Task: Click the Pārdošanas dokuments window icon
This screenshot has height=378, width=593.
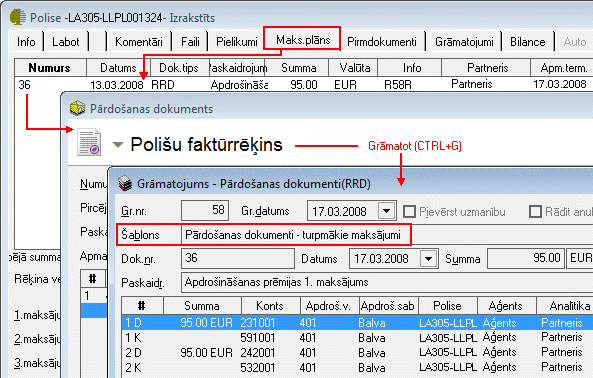Action: tap(77, 108)
